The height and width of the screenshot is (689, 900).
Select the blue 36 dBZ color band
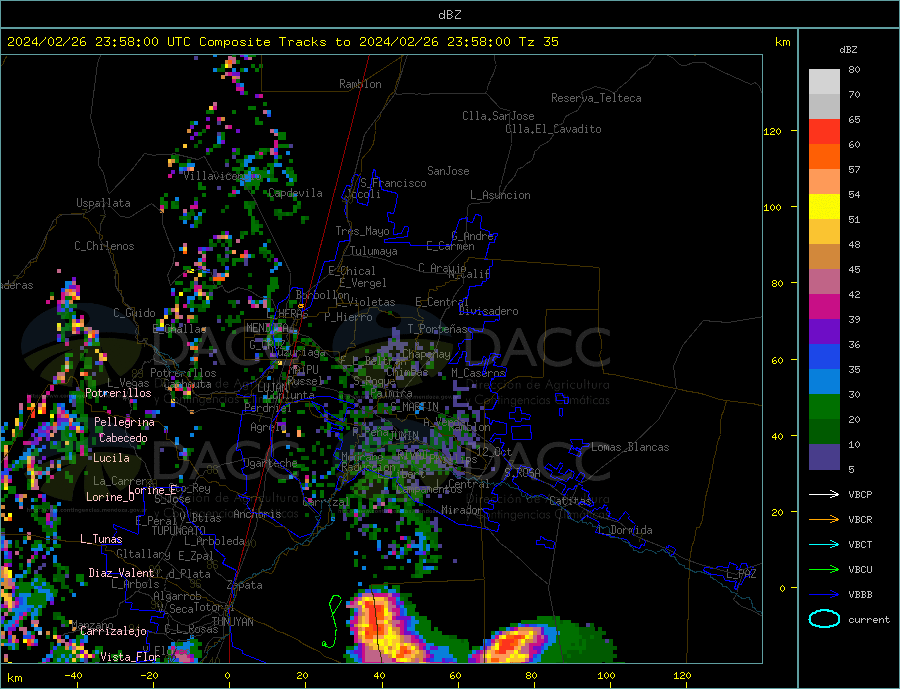point(824,357)
